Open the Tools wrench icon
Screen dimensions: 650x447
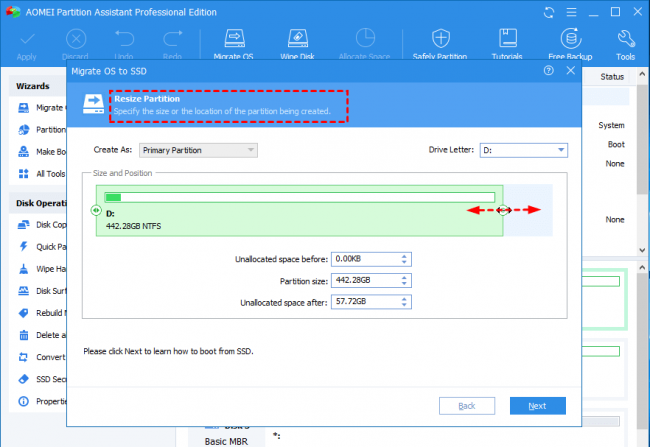(x=626, y=39)
